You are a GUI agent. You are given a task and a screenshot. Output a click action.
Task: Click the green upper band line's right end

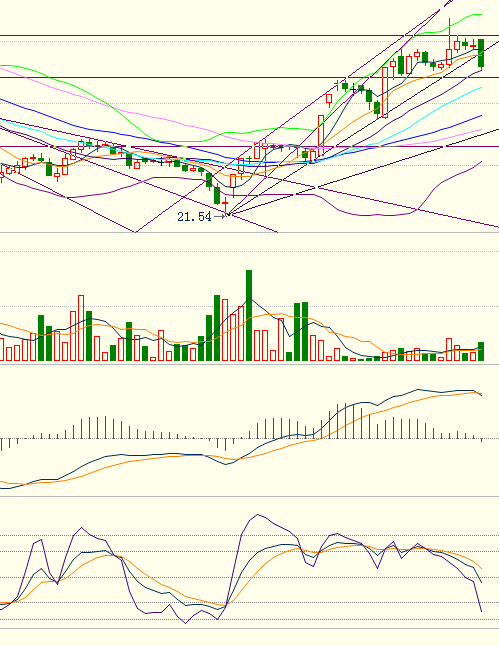[x=481, y=14]
